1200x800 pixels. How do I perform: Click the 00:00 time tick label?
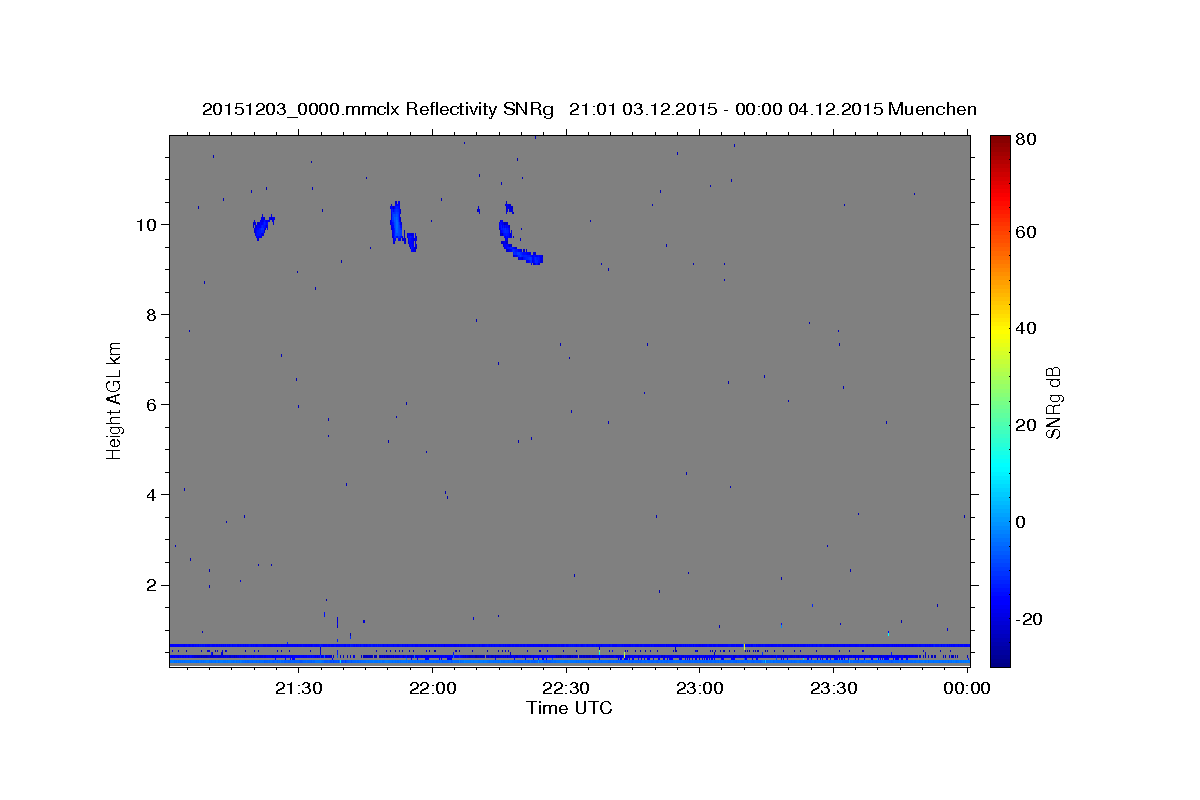pyautogui.click(x=967, y=688)
